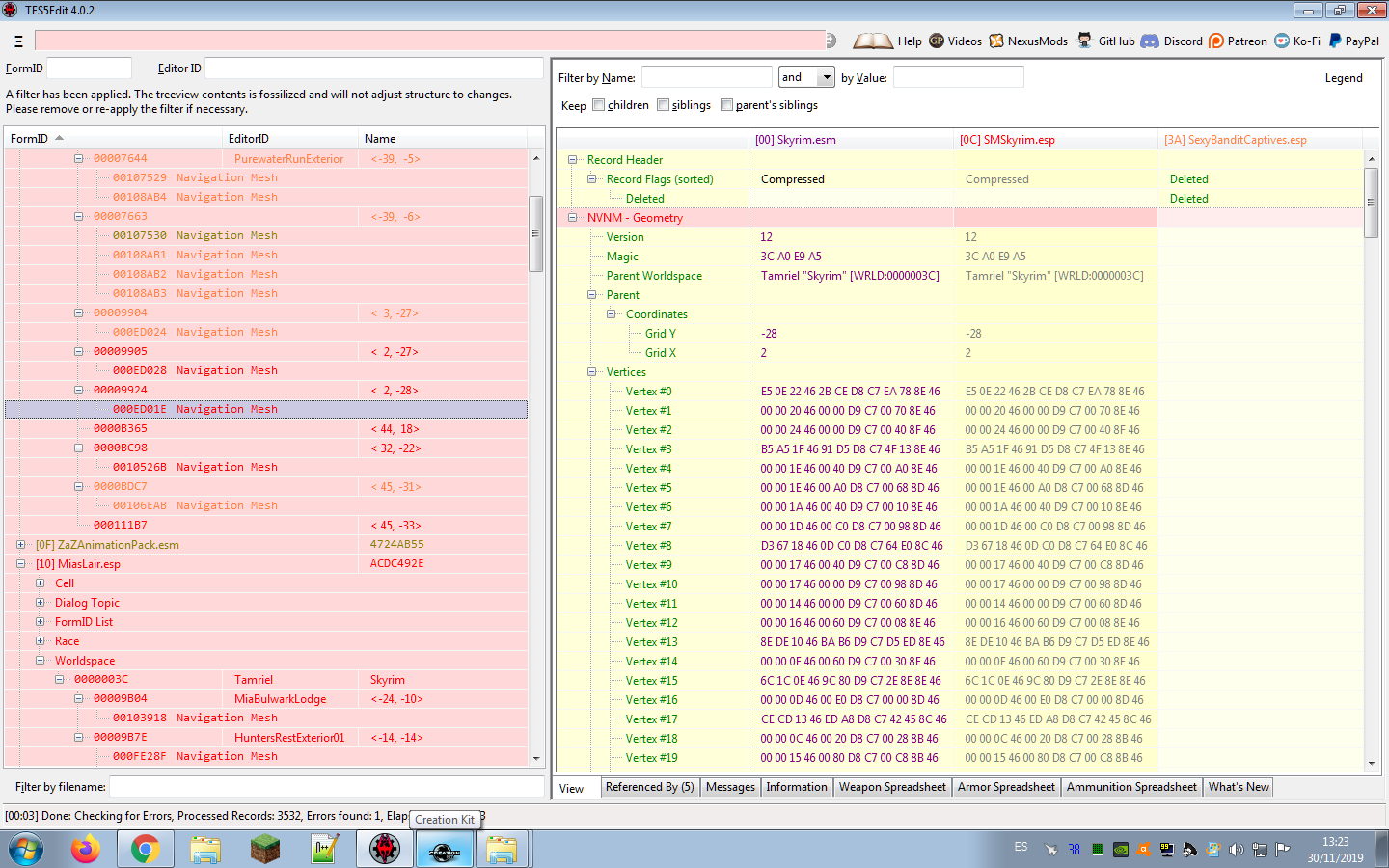This screenshot has height=868, width=1389.
Task: Sort the tree by the FormID column header
Action: point(113,139)
